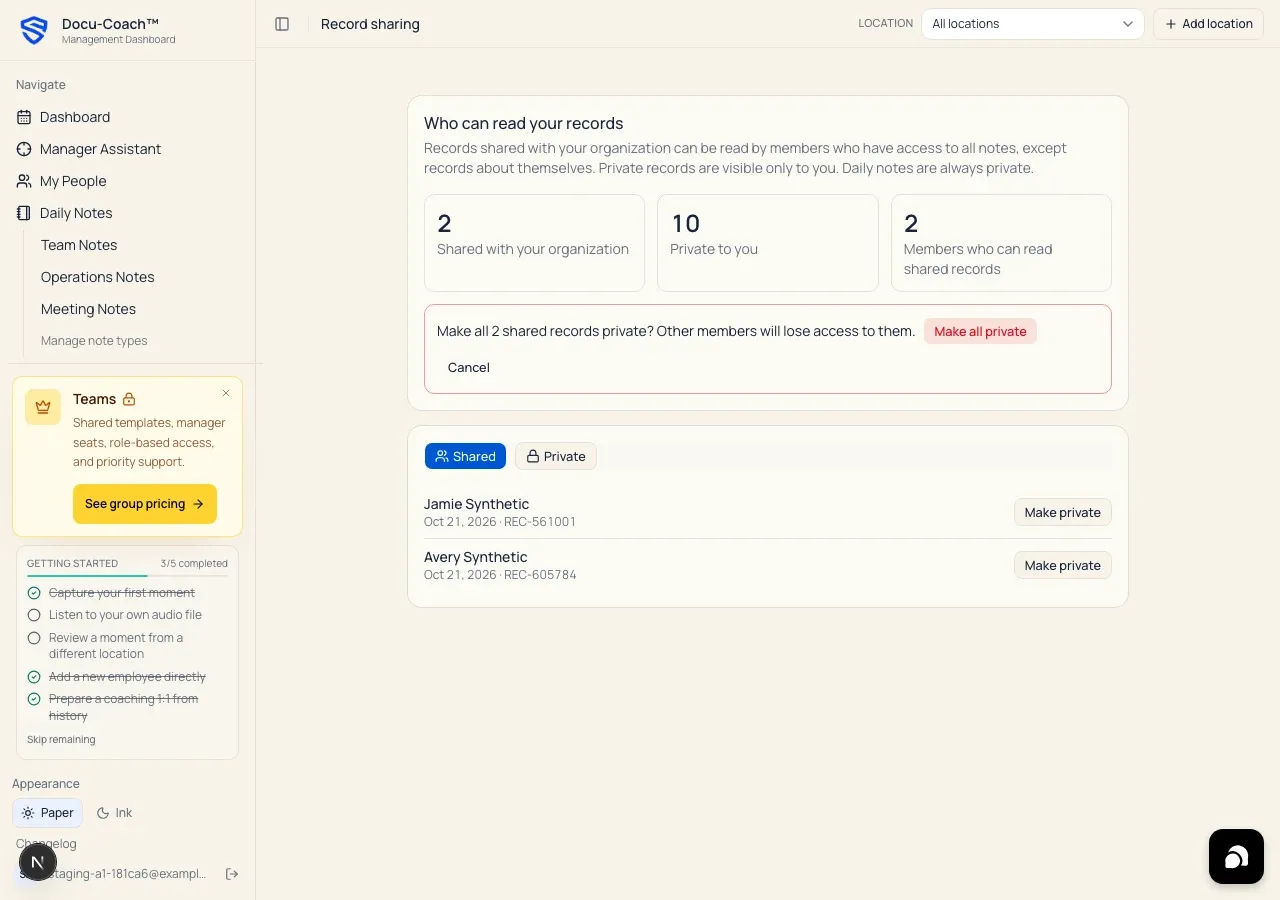Click the Docu-Coach shield logo
The width and height of the screenshot is (1280, 900).
pos(34,31)
